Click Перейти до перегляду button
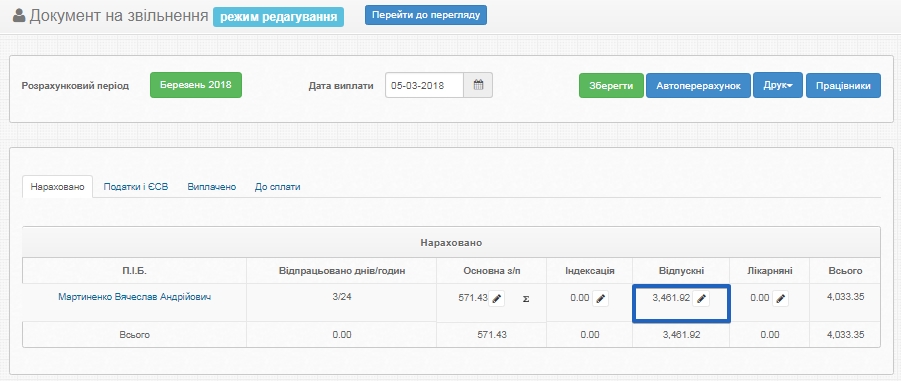The height and width of the screenshot is (381, 901). point(426,15)
